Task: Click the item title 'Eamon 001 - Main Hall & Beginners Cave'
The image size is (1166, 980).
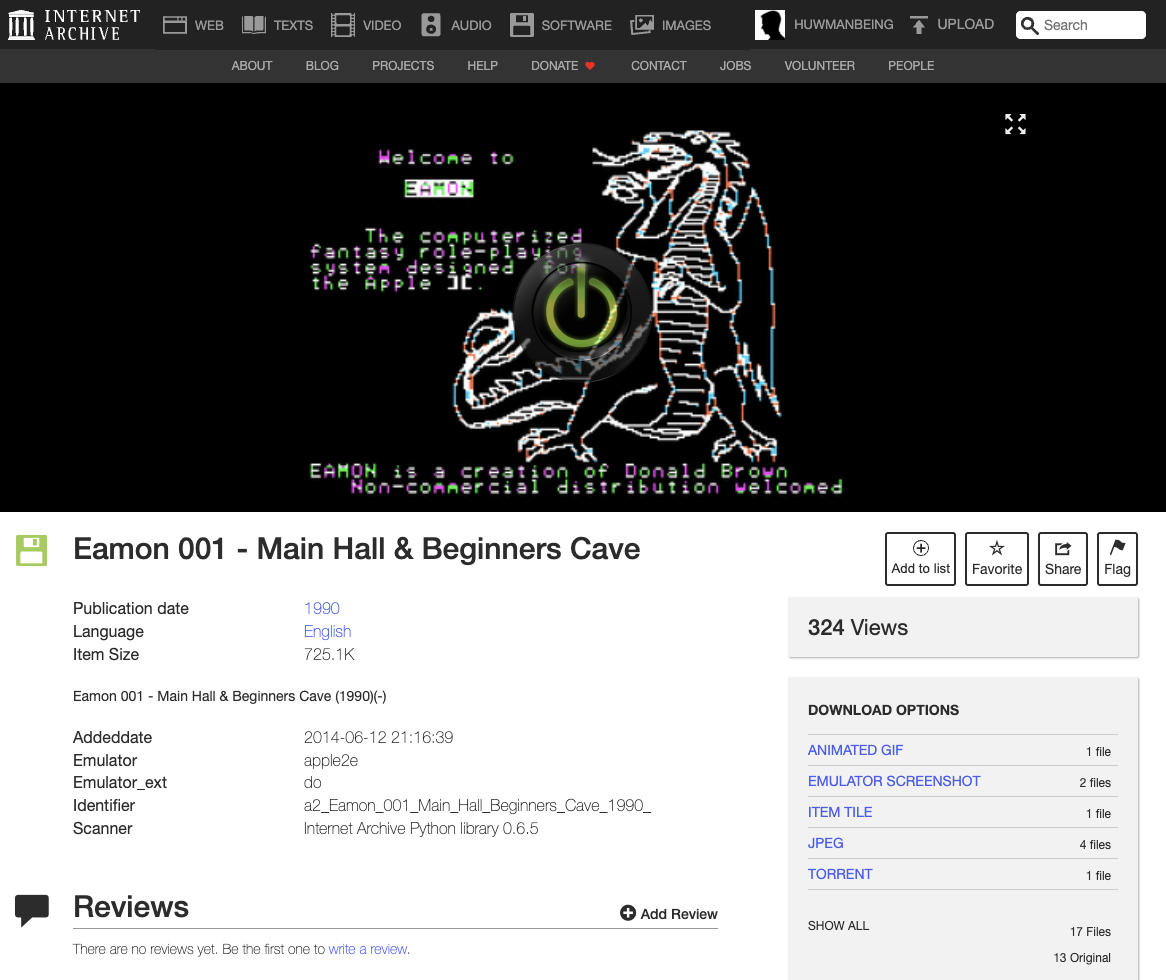Action: (356, 549)
